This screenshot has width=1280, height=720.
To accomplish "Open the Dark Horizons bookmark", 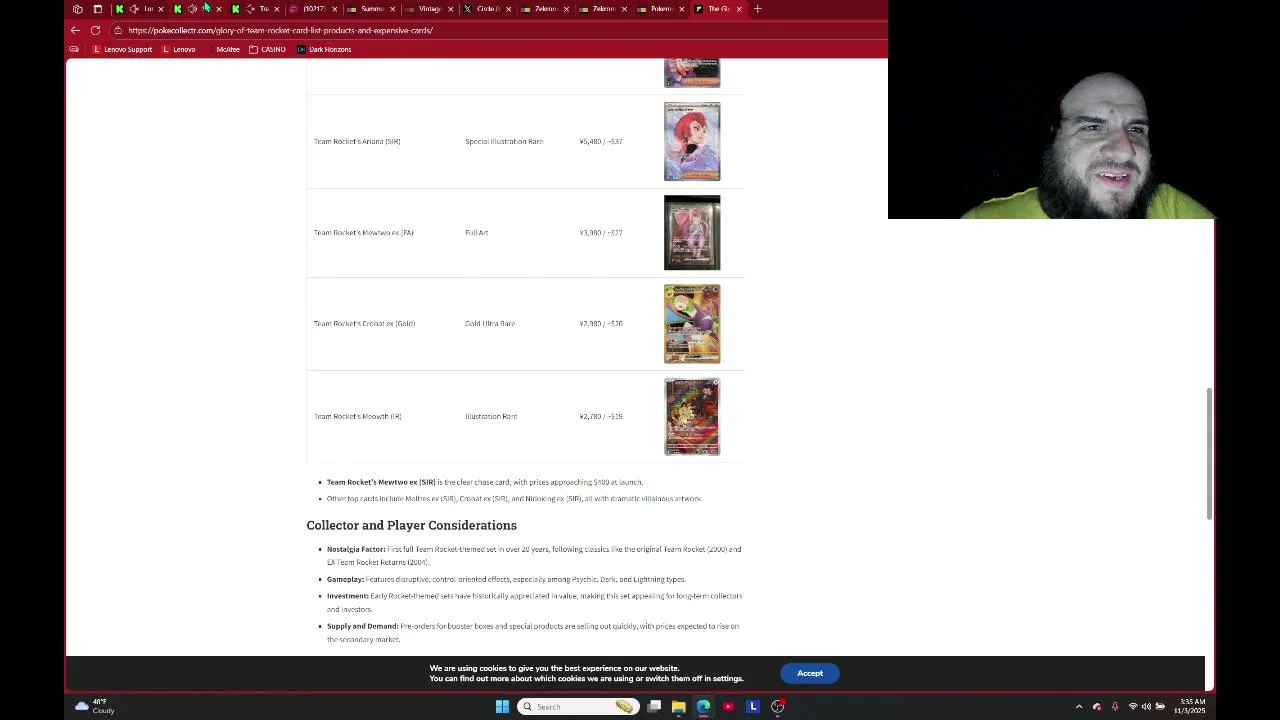I will point(325,49).
